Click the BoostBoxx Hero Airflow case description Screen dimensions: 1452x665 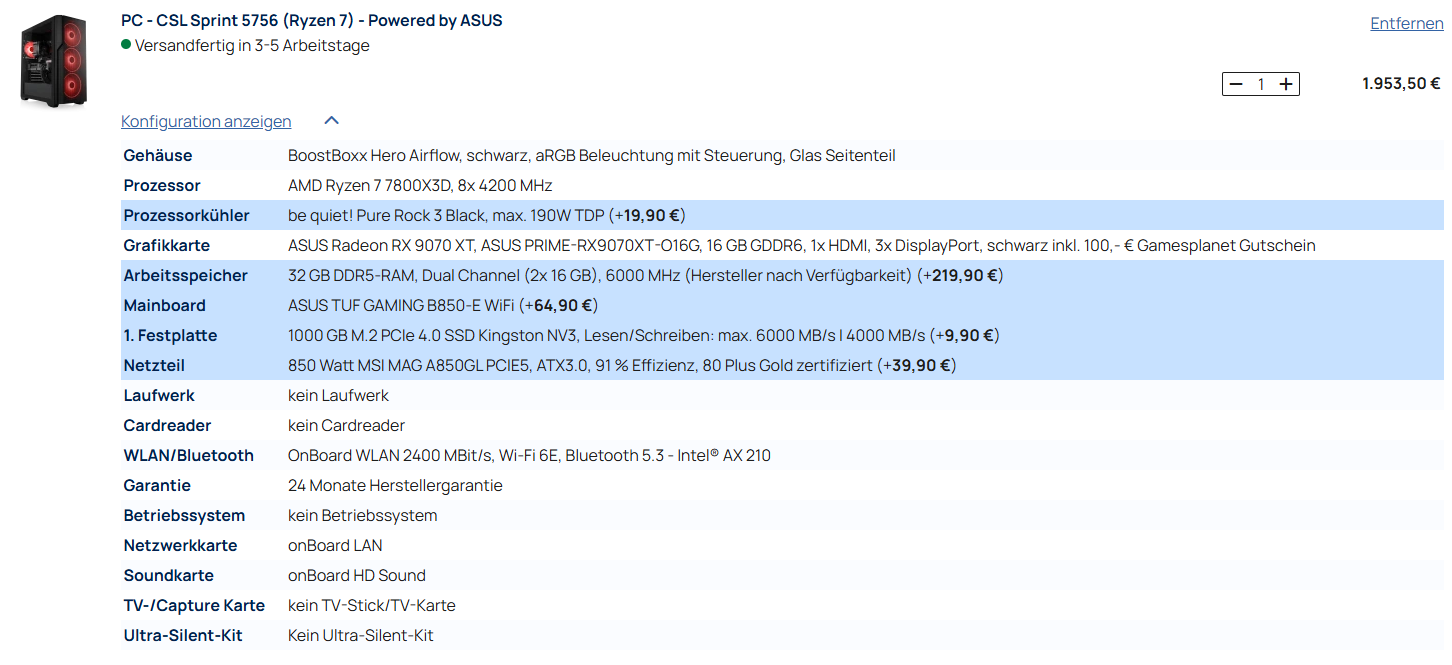592,155
